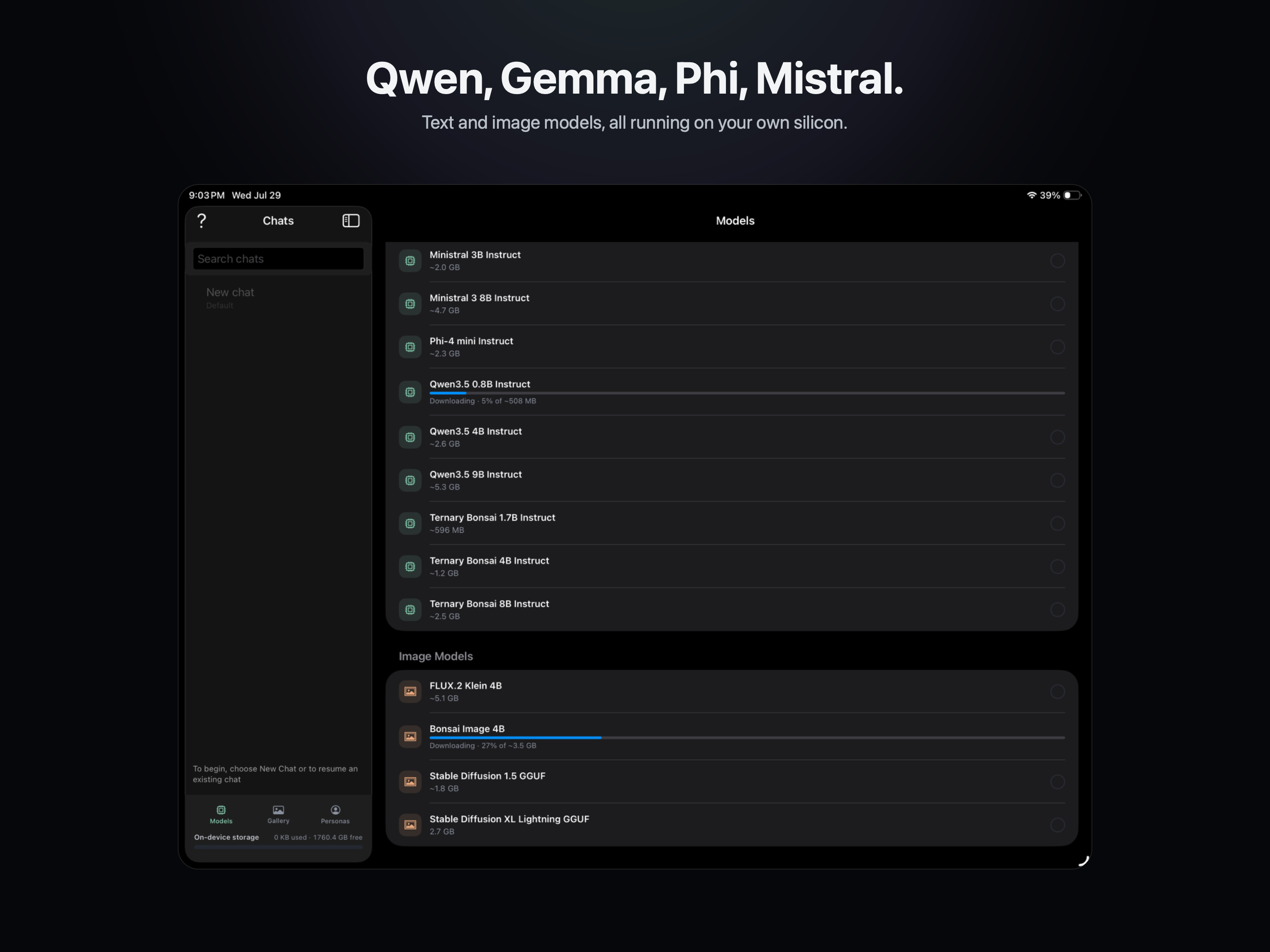Select the Stable Diffusion XL Lightning radio circle
This screenshot has height=952, width=1270.
point(1058,825)
